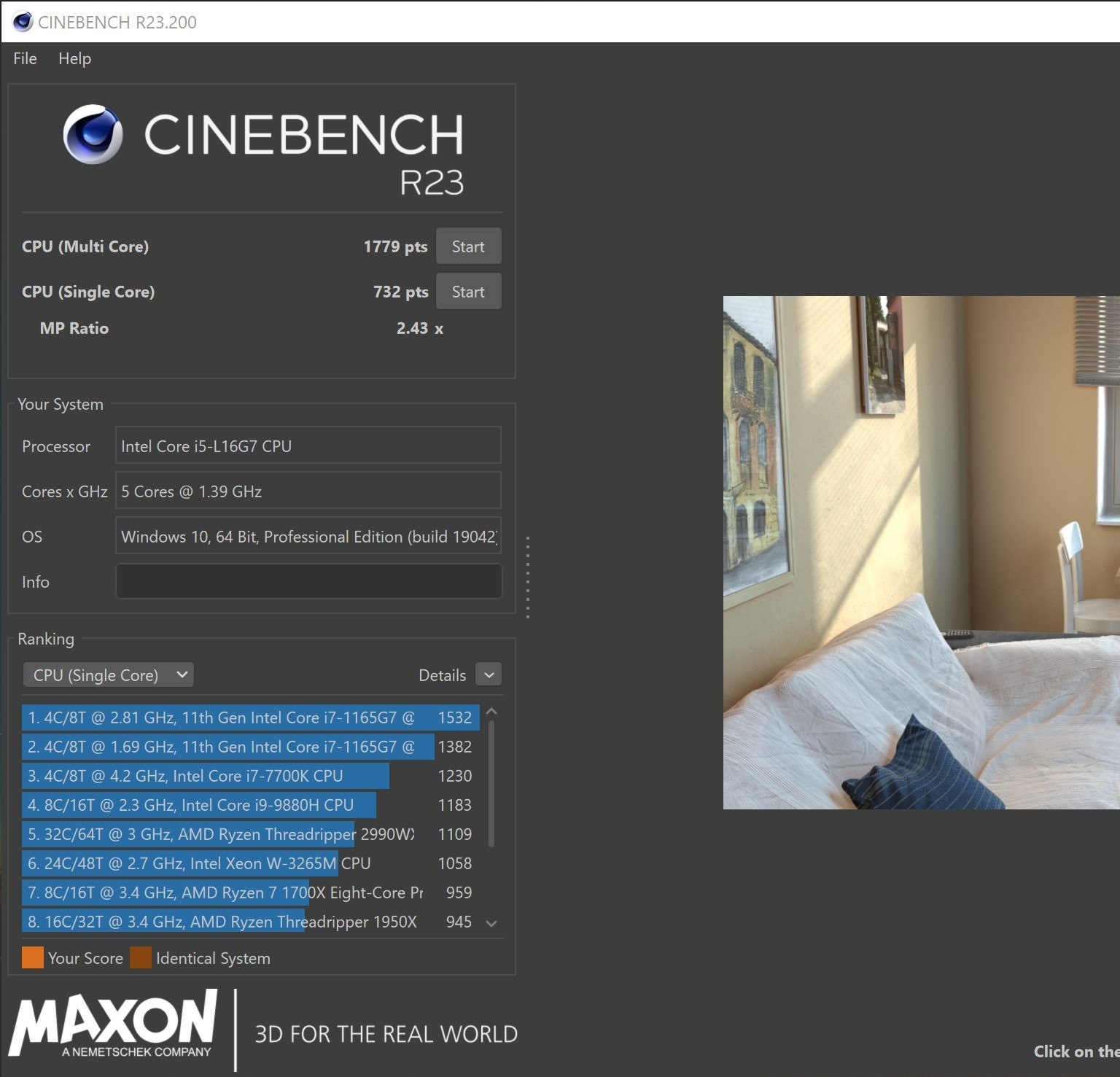Start the CPU (Single Core) test
This screenshot has height=1077, width=1120.
coord(468,292)
